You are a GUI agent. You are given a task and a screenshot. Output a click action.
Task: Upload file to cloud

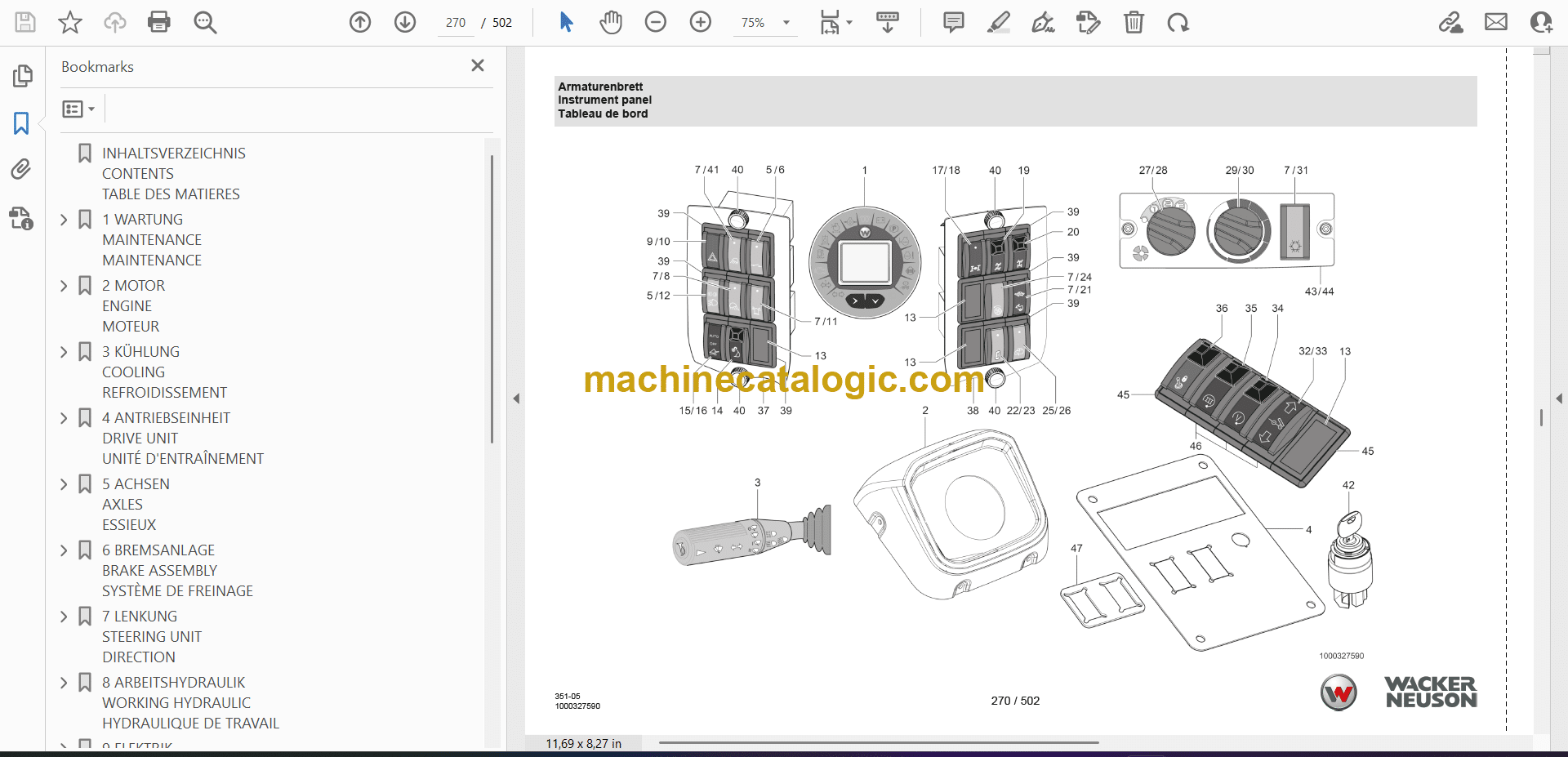[115, 22]
